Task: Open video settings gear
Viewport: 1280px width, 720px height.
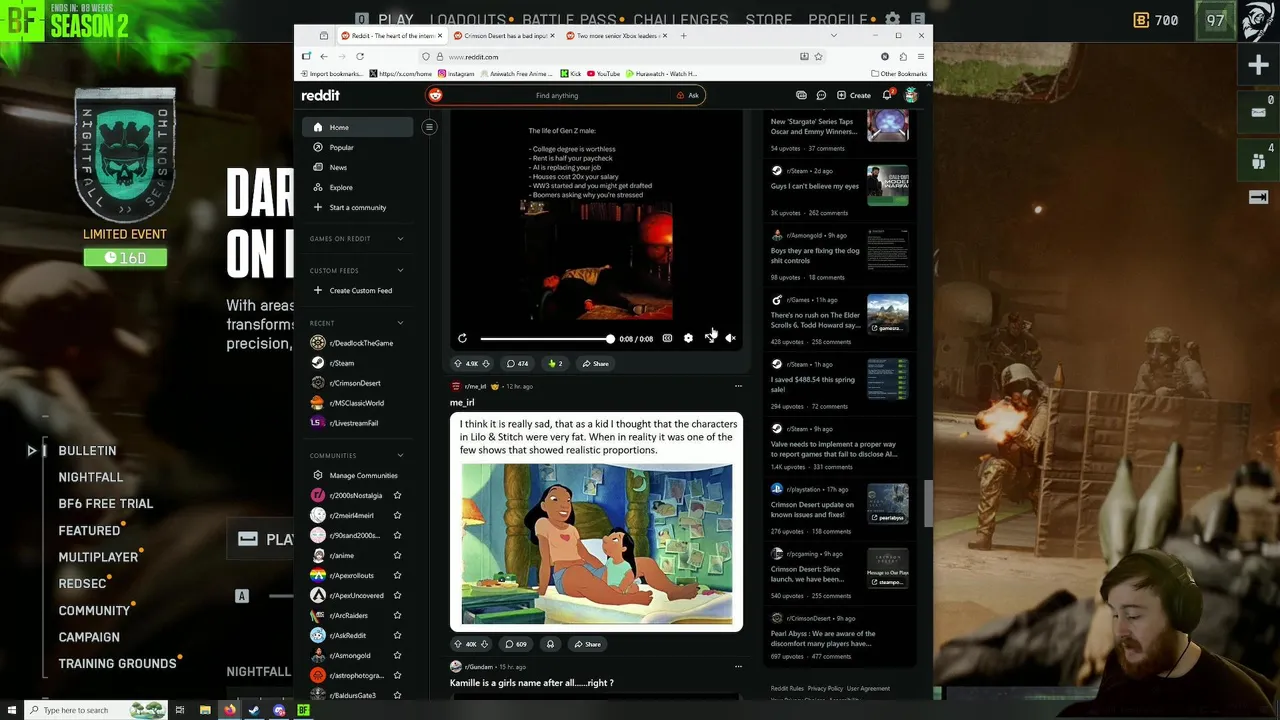Action: (x=688, y=339)
